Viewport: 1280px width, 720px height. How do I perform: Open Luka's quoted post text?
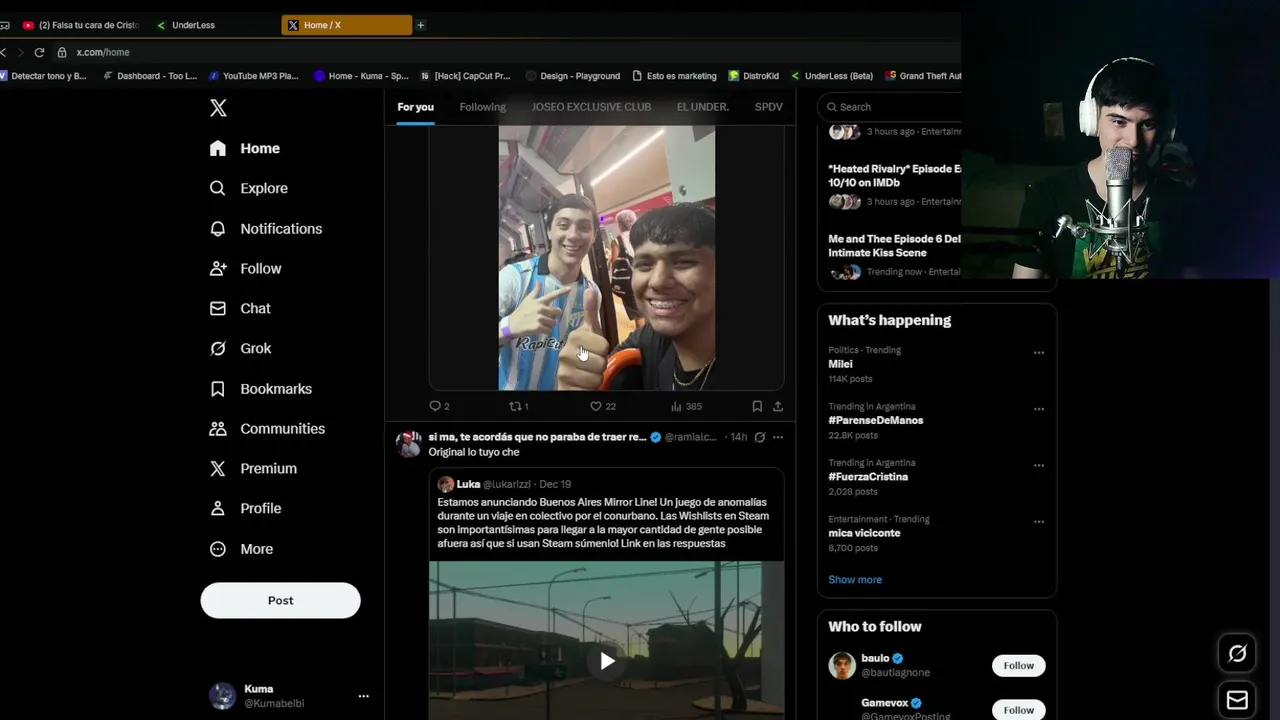click(603, 523)
